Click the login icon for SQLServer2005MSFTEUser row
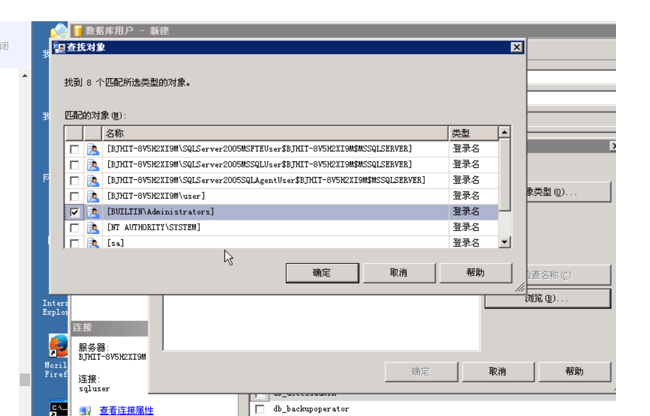 [93, 149]
